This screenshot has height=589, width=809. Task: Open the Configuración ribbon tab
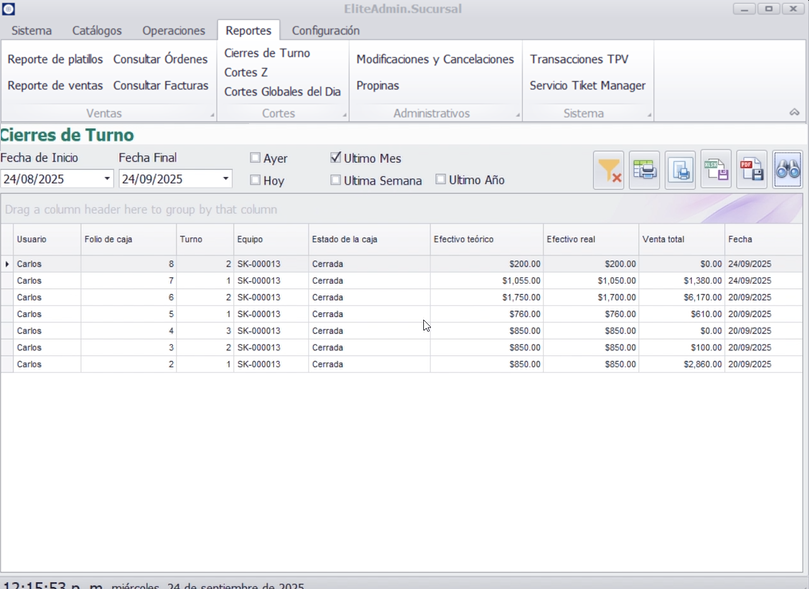pos(325,31)
